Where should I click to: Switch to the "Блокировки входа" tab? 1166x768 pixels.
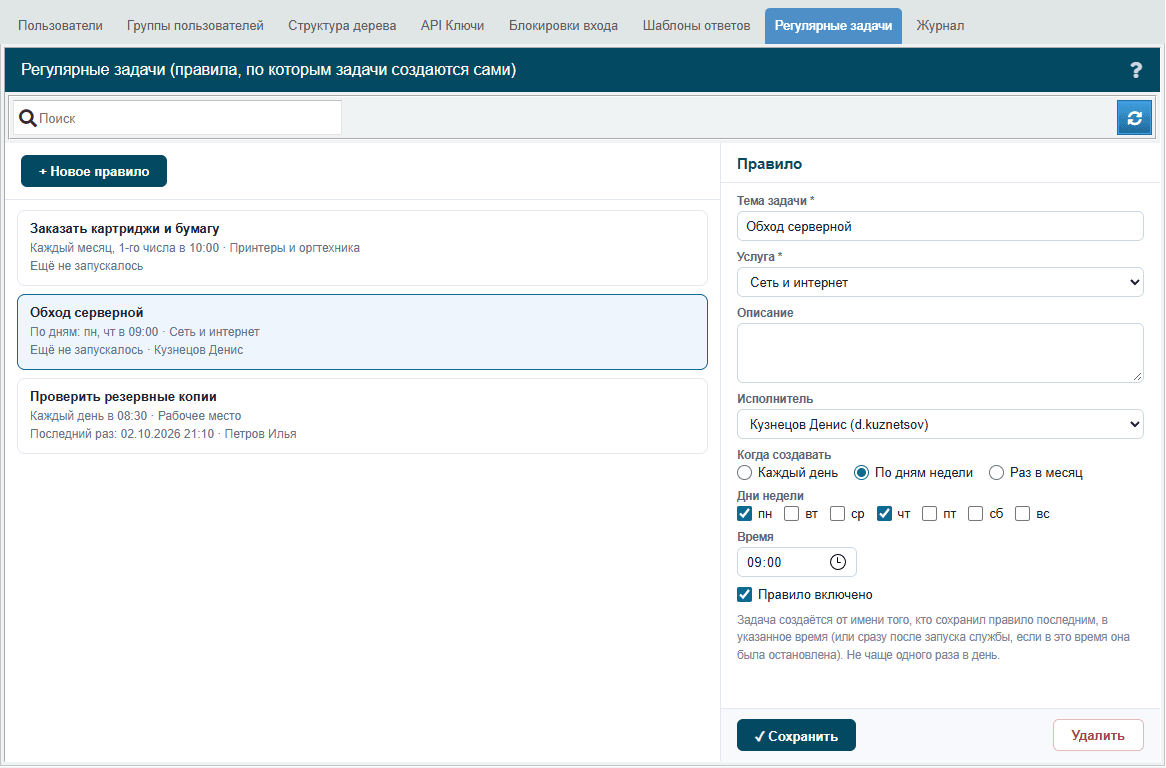pyautogui.click(x=564, y=26)
